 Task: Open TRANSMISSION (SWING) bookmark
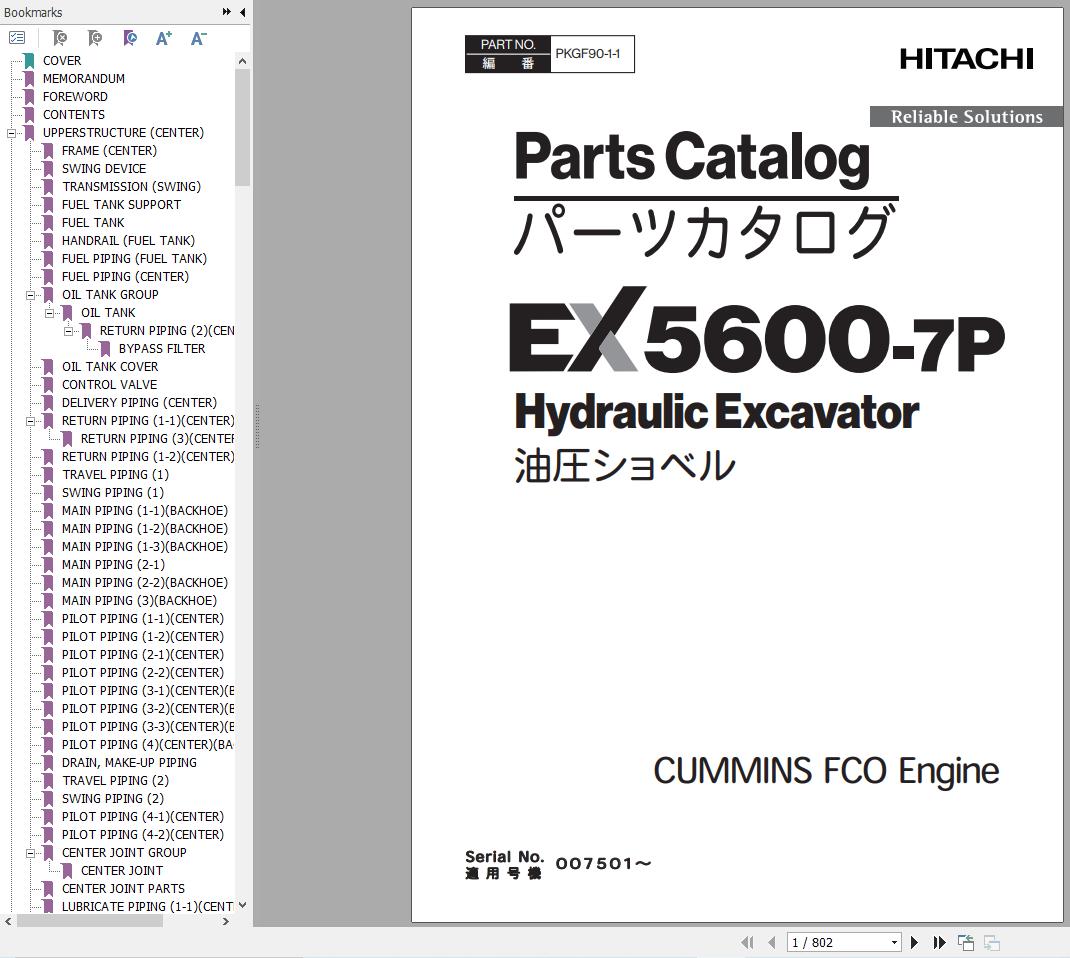click(131, 186)
